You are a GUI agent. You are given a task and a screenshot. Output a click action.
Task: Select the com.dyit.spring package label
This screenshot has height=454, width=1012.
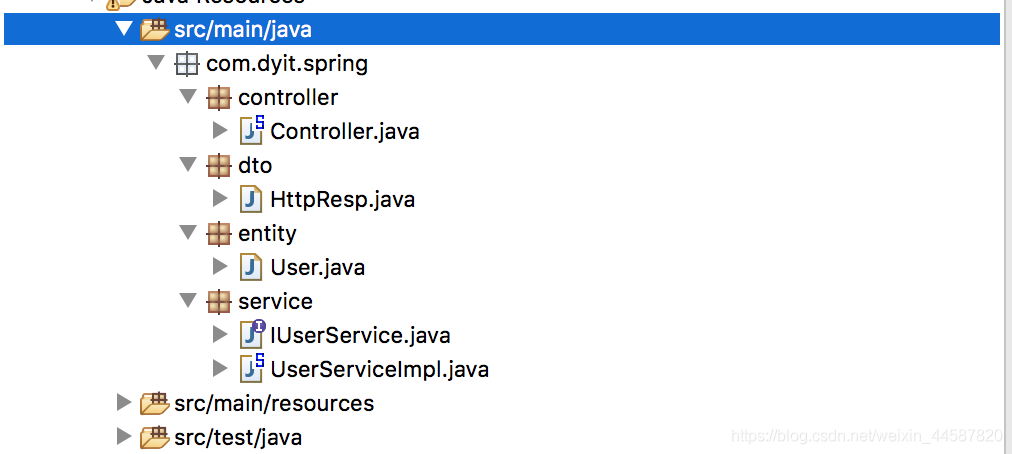pos(287,64)
